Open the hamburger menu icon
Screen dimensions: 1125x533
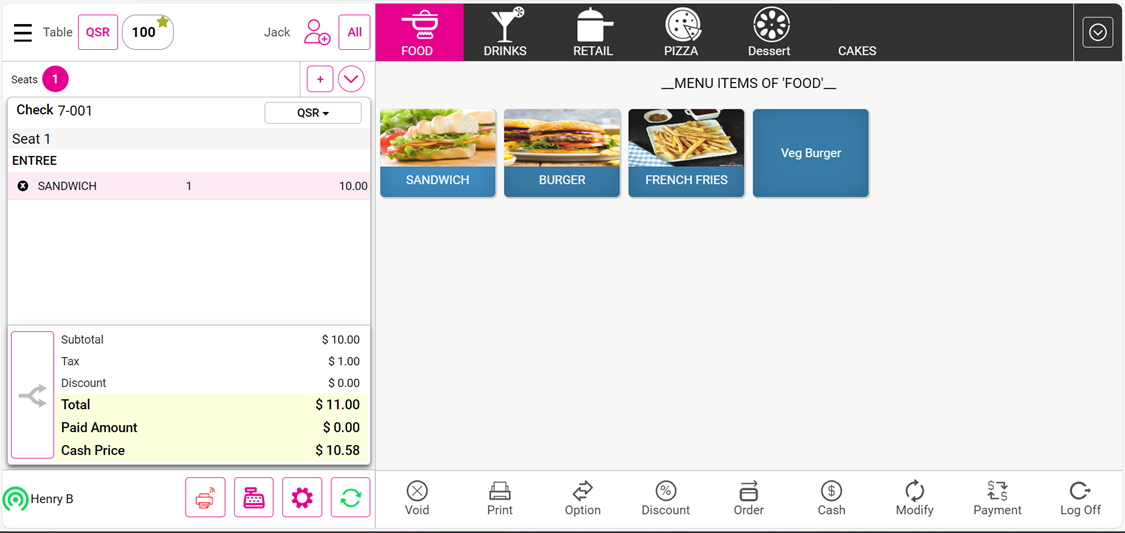coord(23,33)
